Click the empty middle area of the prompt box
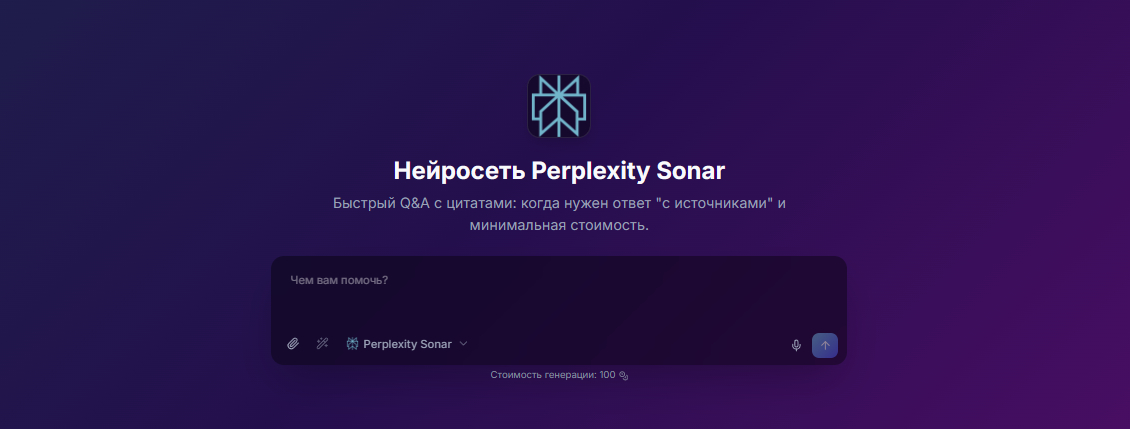1130x429 pixels. (x=559, y=306)
